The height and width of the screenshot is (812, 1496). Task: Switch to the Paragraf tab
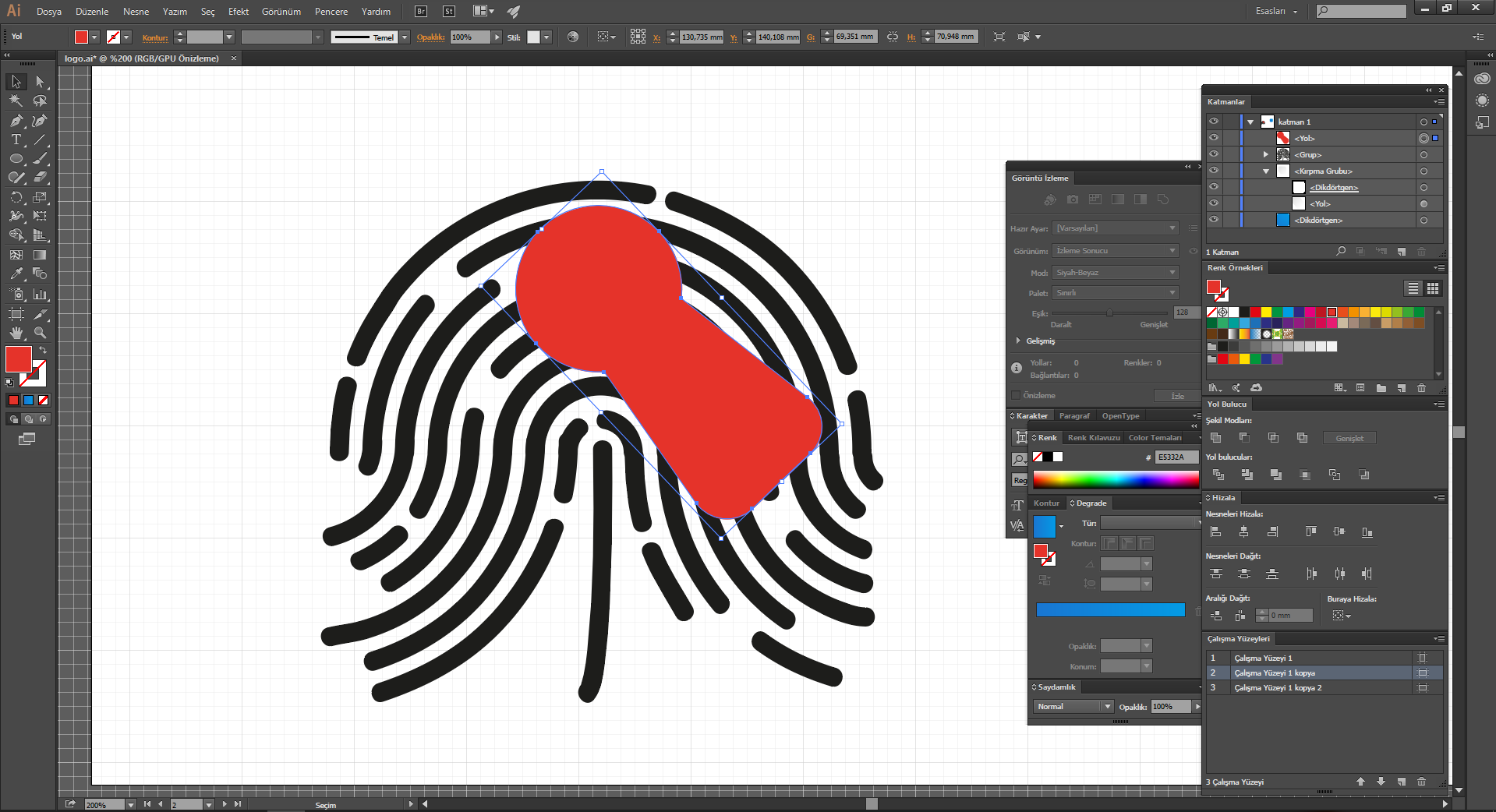[x=1074, y=416]
